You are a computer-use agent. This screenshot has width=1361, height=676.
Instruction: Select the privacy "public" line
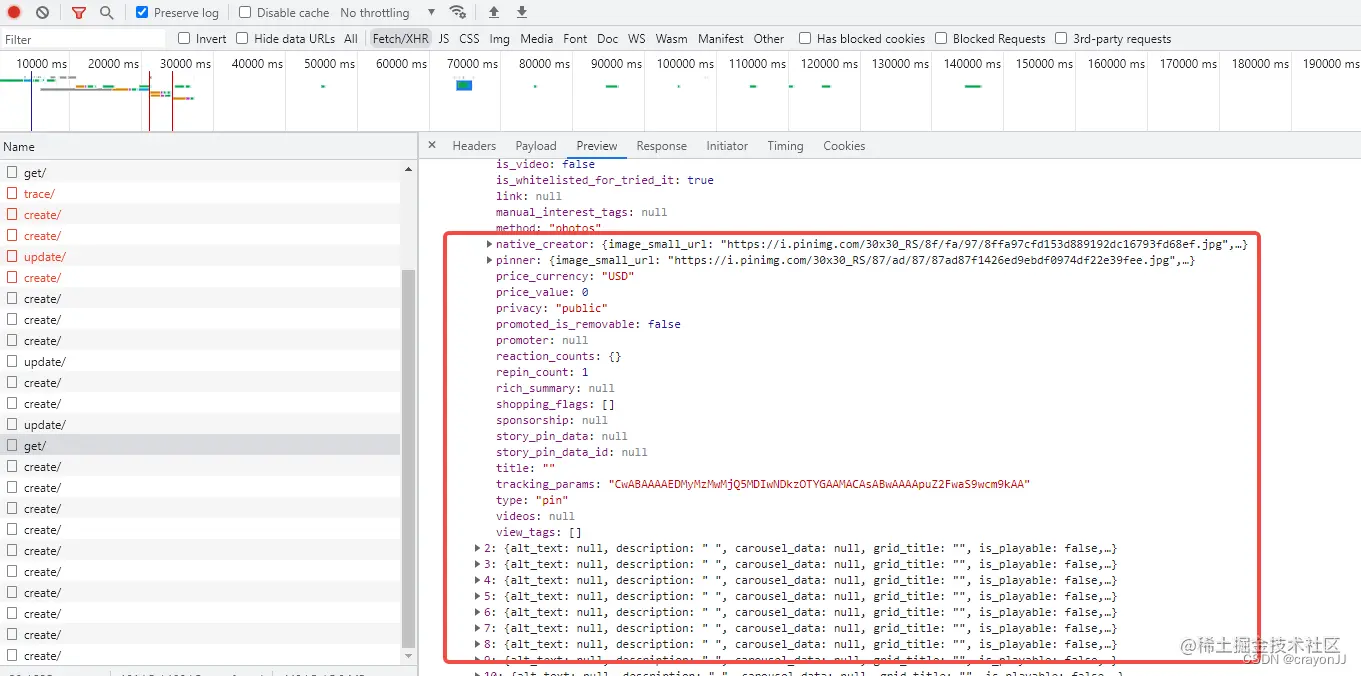(x=552, y=308)
